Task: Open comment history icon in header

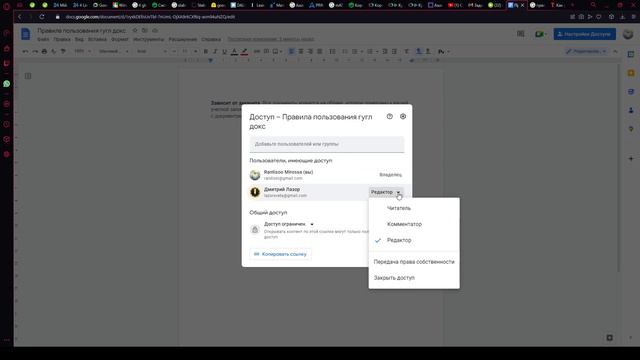Action: click(520, 34)
